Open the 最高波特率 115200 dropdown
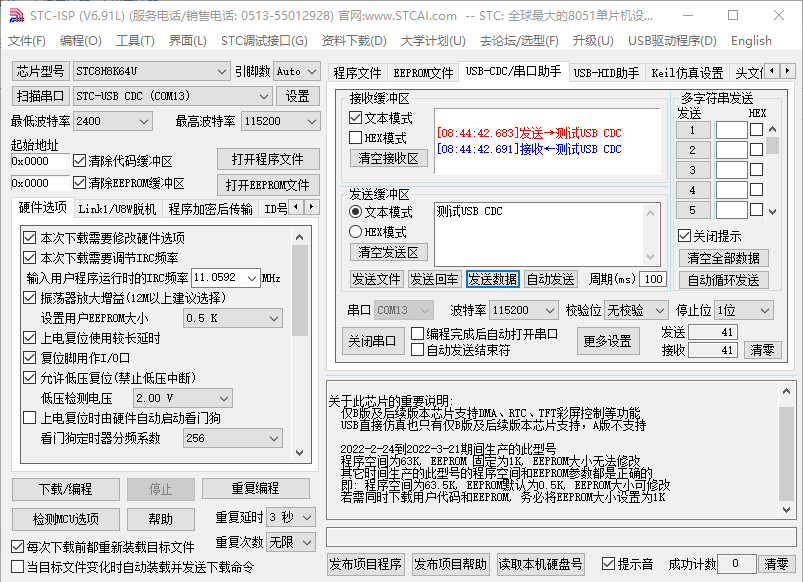Viewport: 803px width, 582px height. (280, 121)
